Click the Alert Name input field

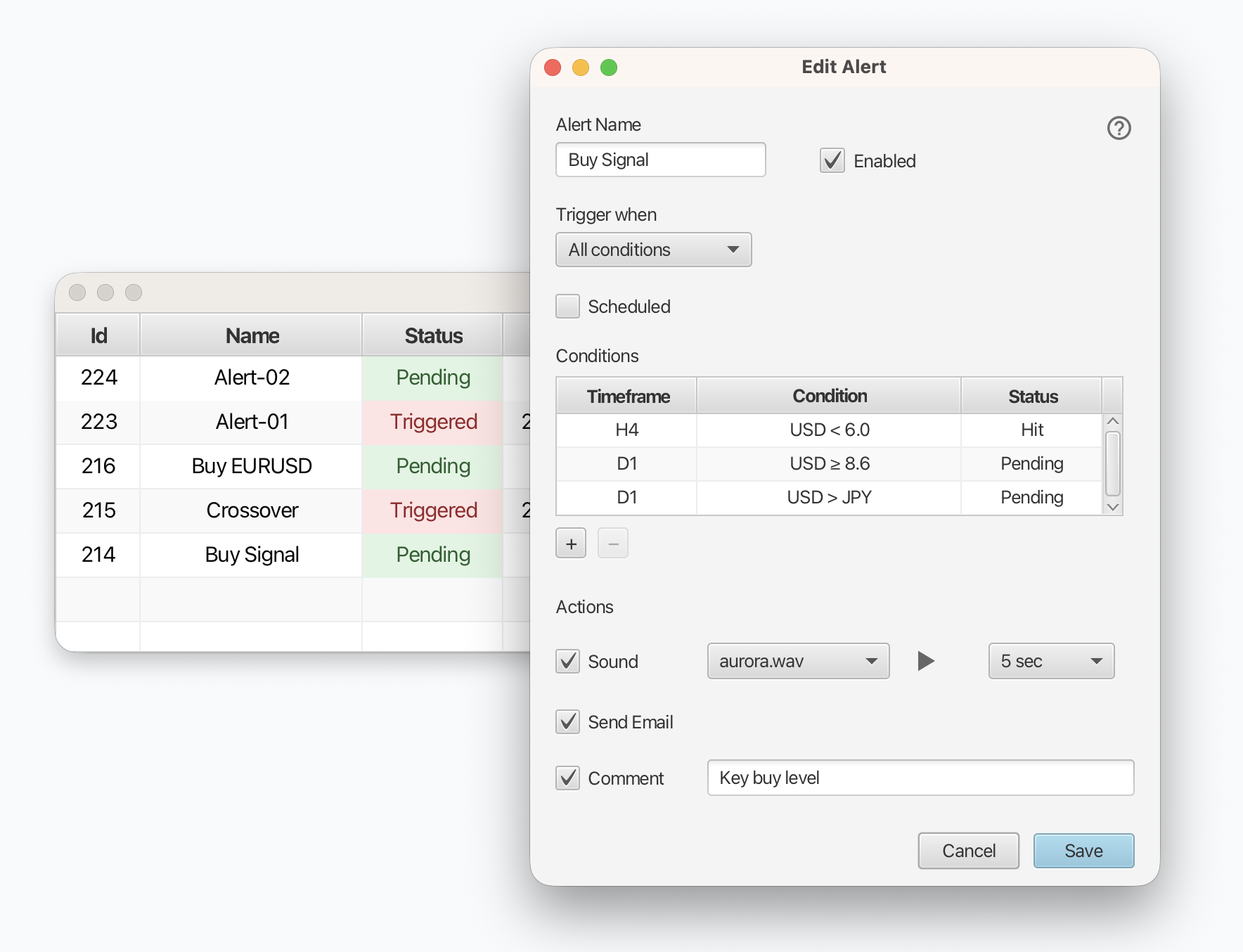[x=661, y=160]
